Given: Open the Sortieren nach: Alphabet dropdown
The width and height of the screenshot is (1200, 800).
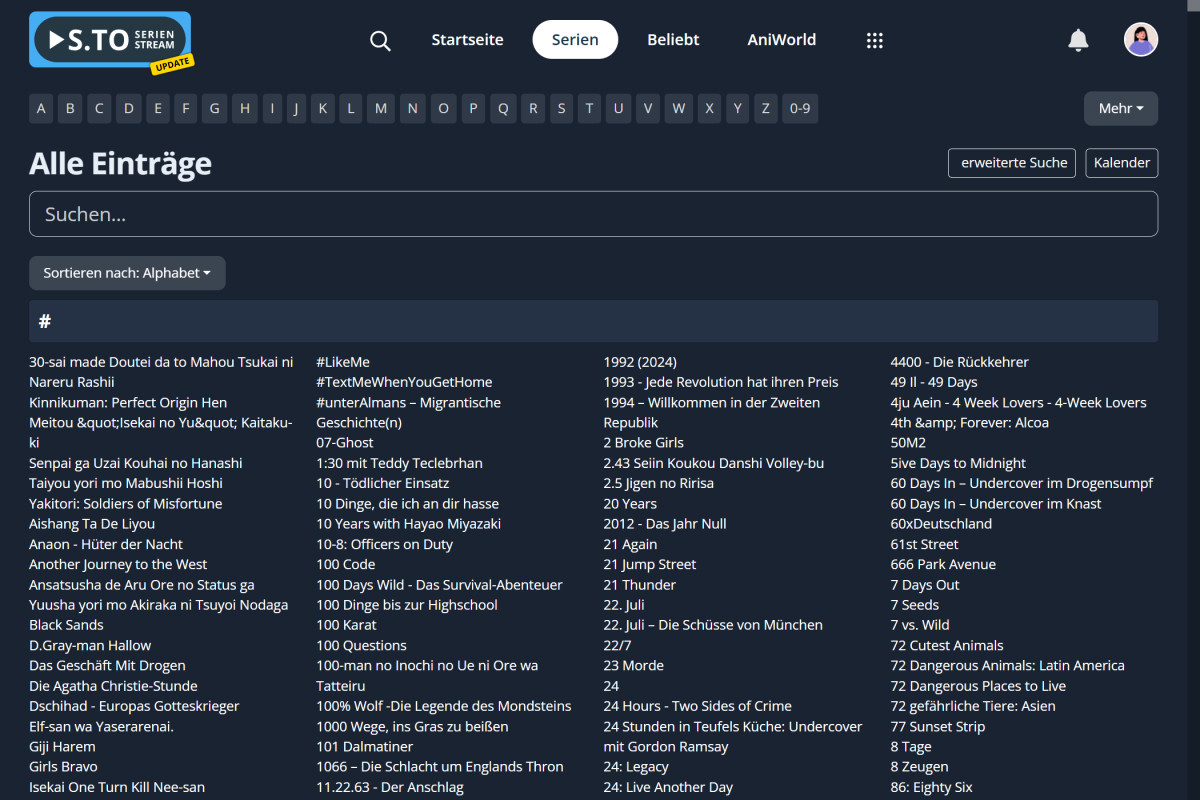Looking at the screenshot, I should (127, 273).
